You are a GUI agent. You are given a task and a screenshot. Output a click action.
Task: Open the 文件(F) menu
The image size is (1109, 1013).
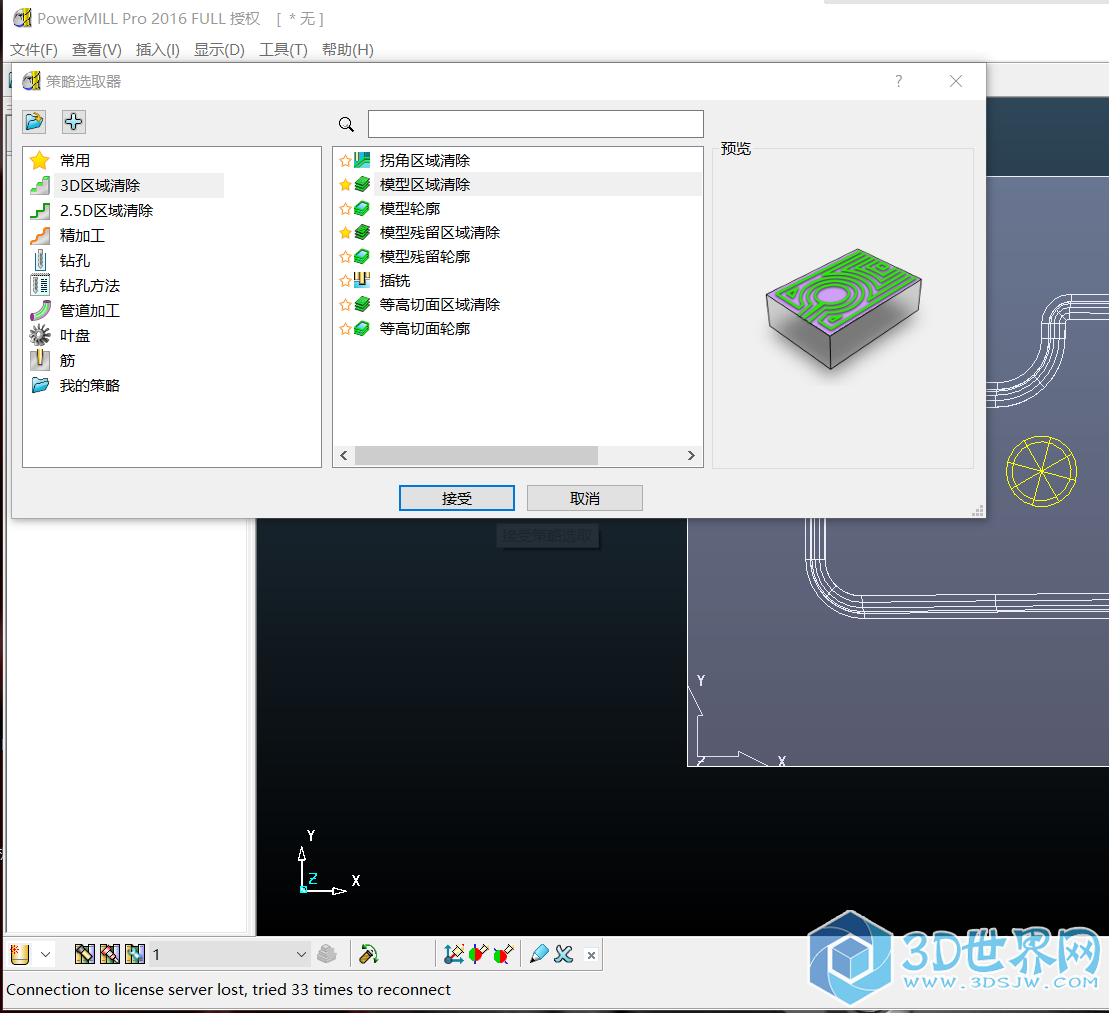34,50
